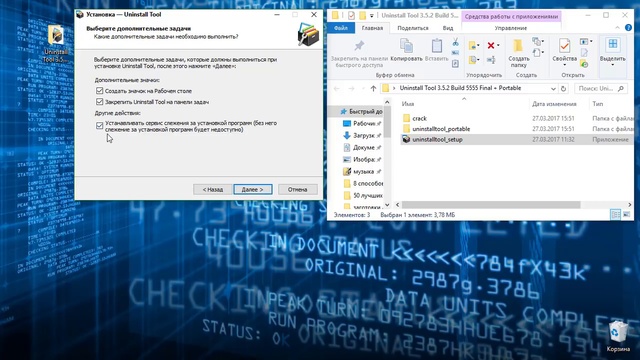Click "Средства работы с приложениями" contextual tab header
Viewport: 640px width, 360px height.
511,16
